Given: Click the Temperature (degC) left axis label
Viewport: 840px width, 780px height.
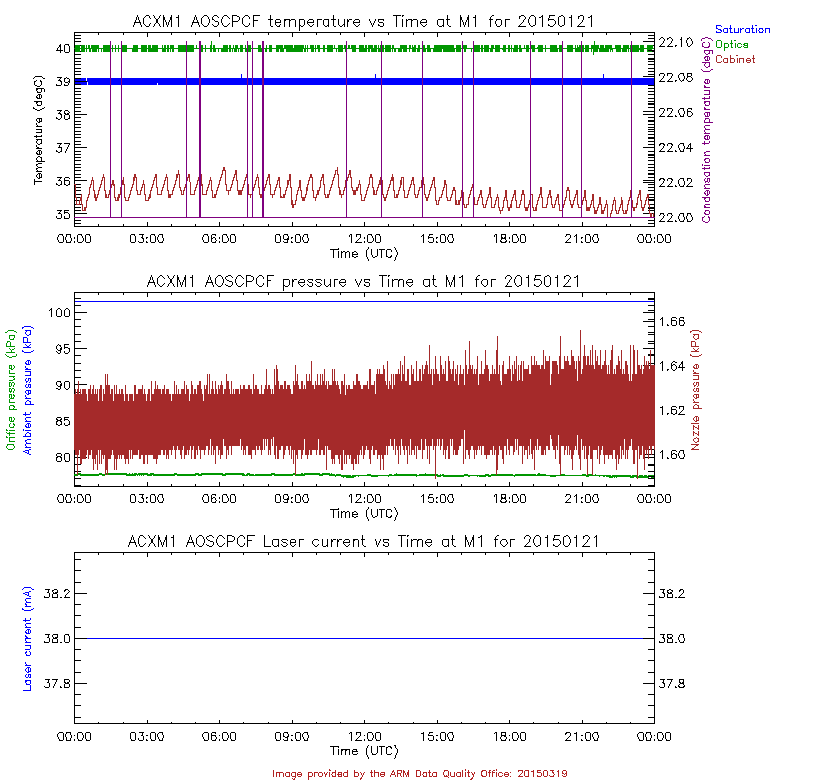Looking at the screenshot, I should tap(39, 130).
